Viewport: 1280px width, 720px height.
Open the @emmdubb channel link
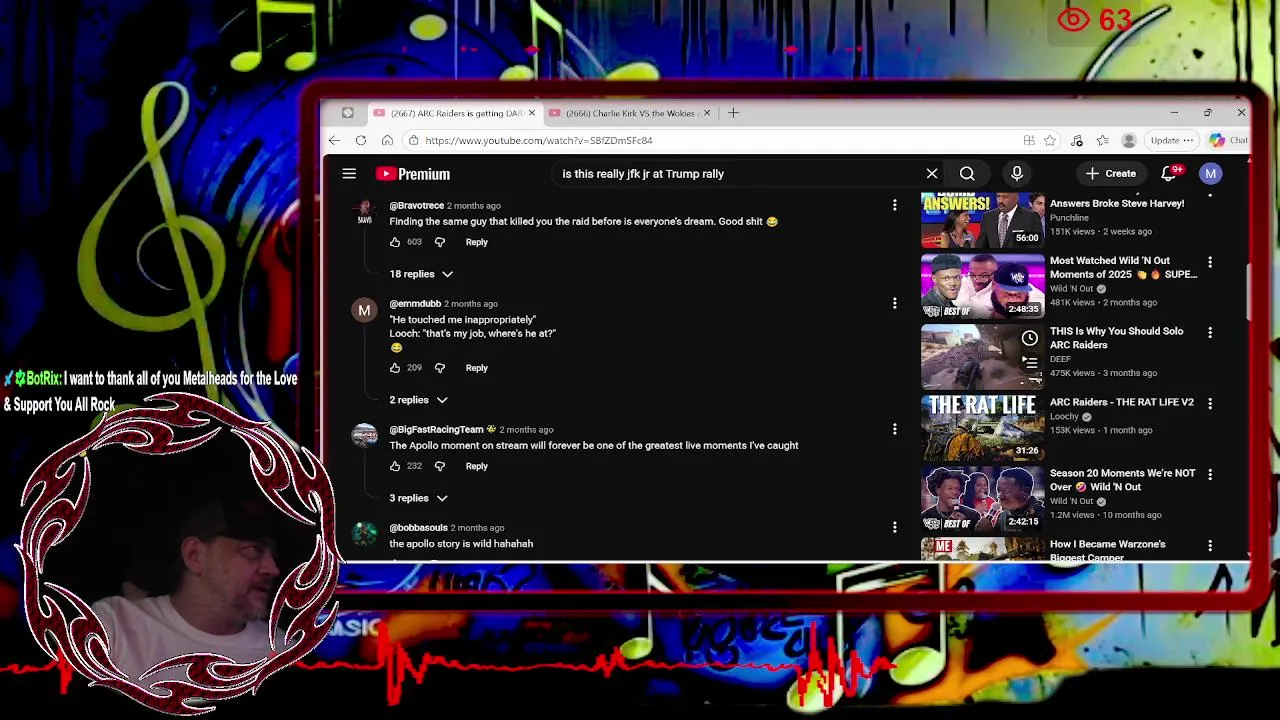click(415, 304)
